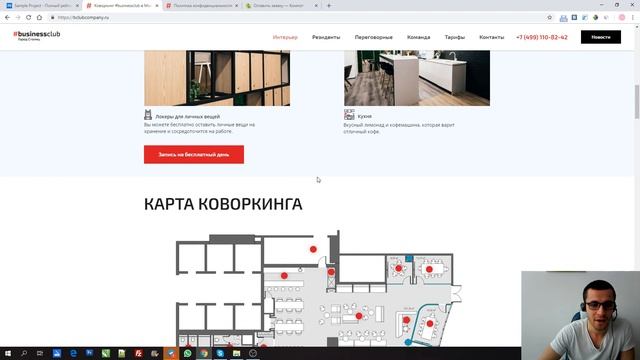Open Chrome three-dot menu
This screenshot has width=640, height=360.
633,18
